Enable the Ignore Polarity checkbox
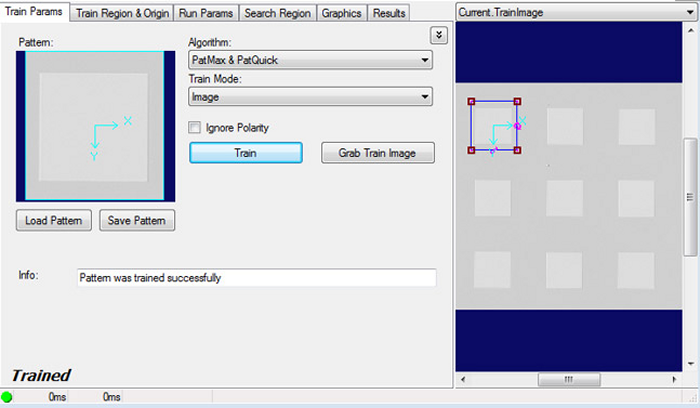 pos(196,128)
